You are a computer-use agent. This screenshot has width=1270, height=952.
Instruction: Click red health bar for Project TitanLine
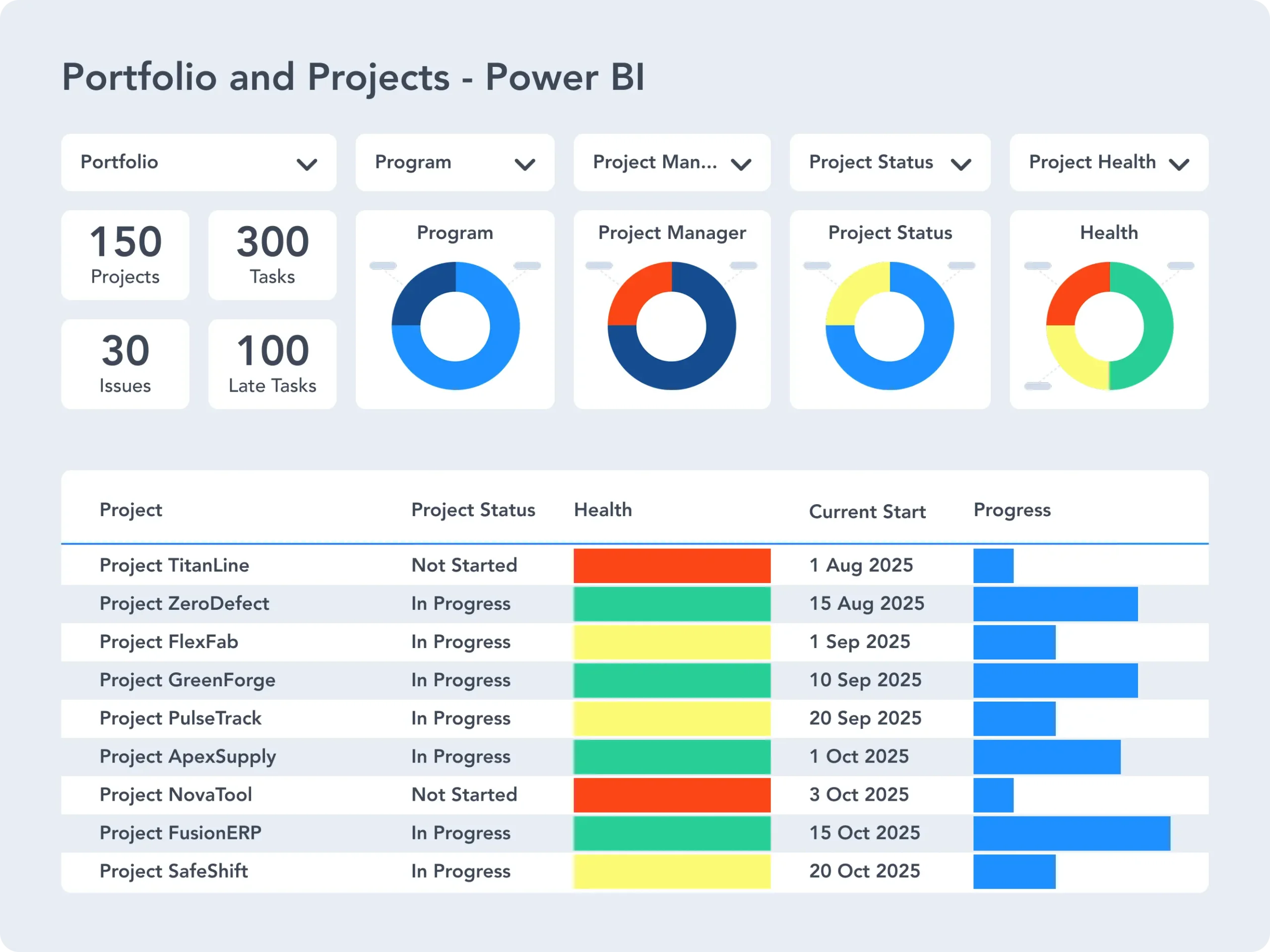[672, 565]
